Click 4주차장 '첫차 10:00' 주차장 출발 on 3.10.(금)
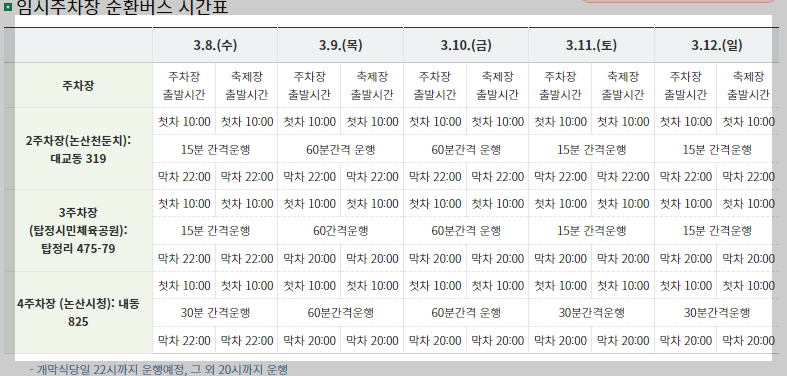 click(435, 286)
